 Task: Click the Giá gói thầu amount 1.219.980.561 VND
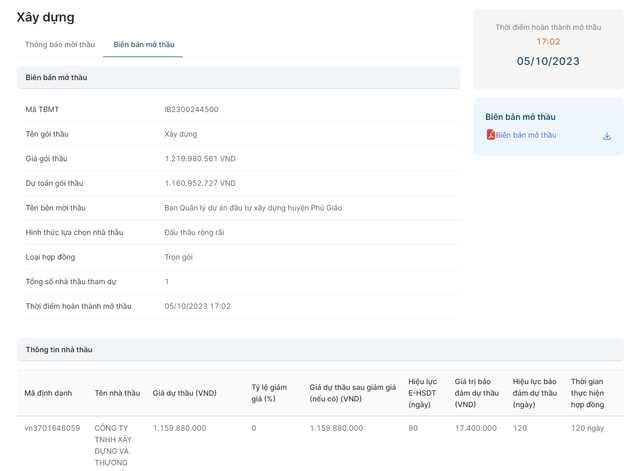pos(200,158)
